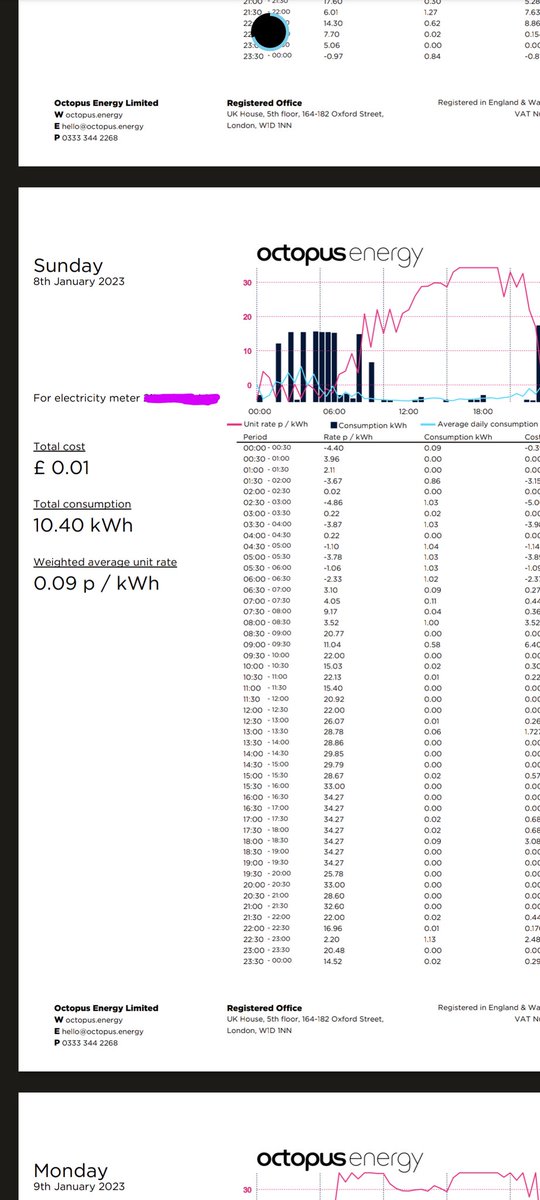Select the 'Sunday' day heading
Viewport: 540px width, 1200px height.
pyautogui.click(x=68, y=266)
